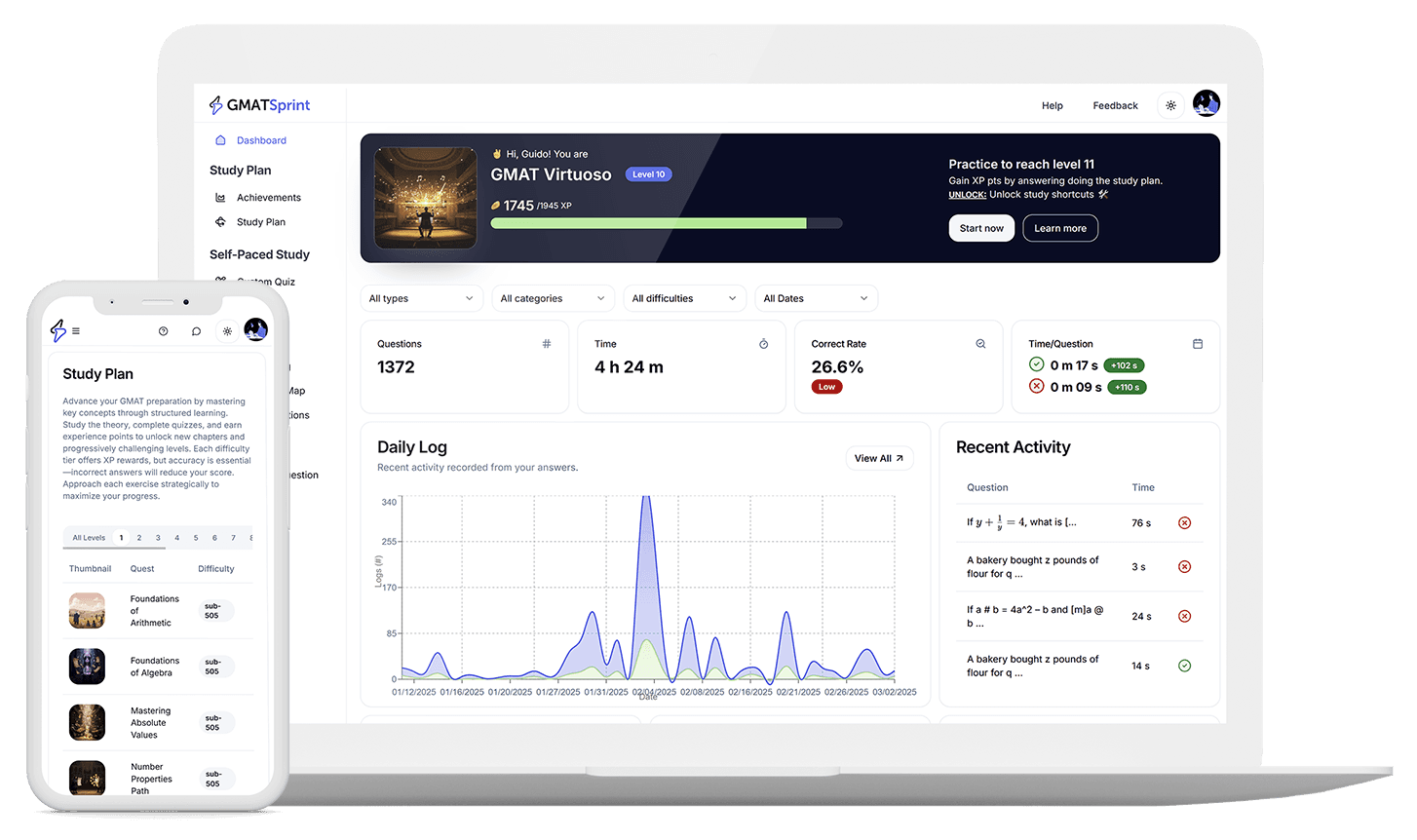Image resolution: width=1417 pixels, height=840 pixels.
Task: Click View All on Daily Log
Action: [879, 458]
